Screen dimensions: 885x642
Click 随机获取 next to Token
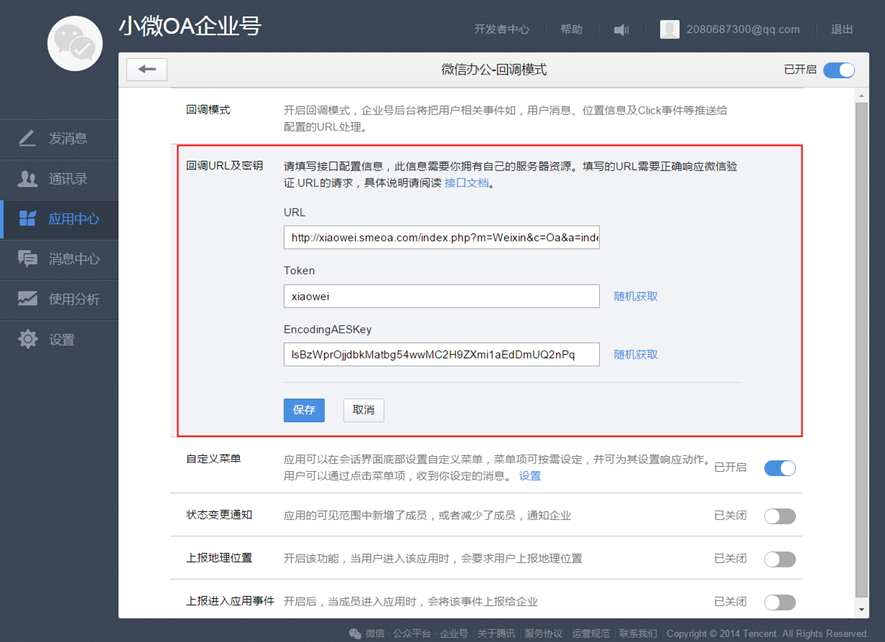coord(636,296)
